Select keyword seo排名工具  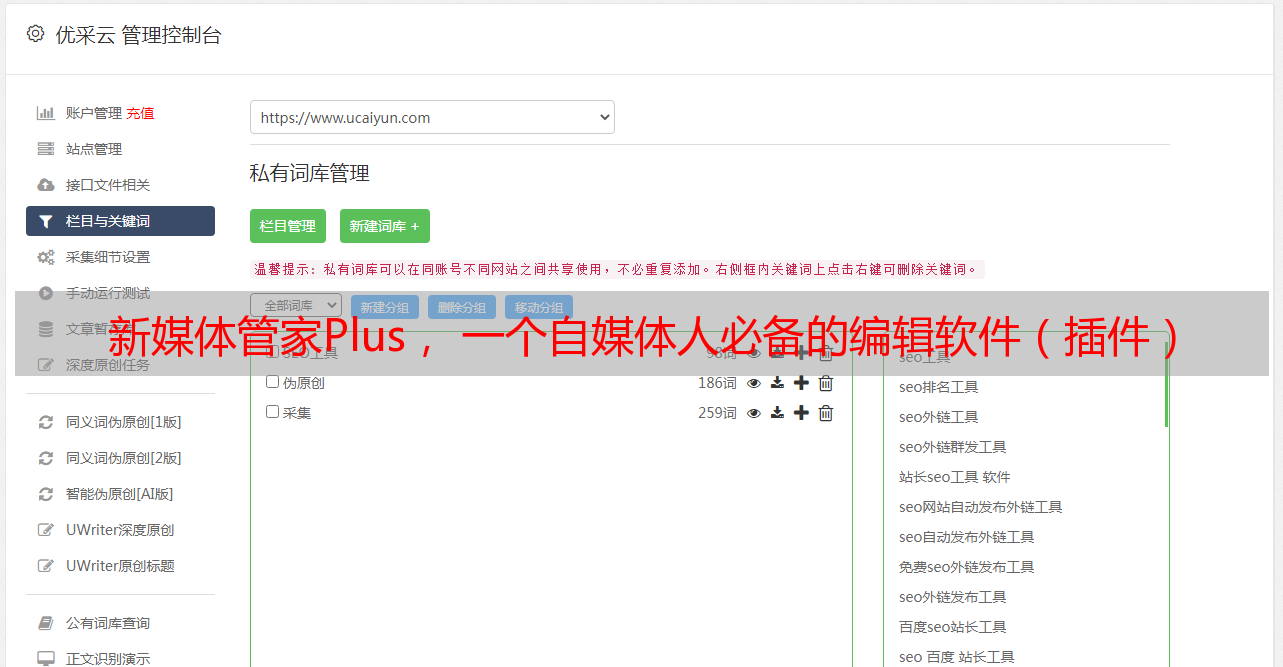click(939, 387)
